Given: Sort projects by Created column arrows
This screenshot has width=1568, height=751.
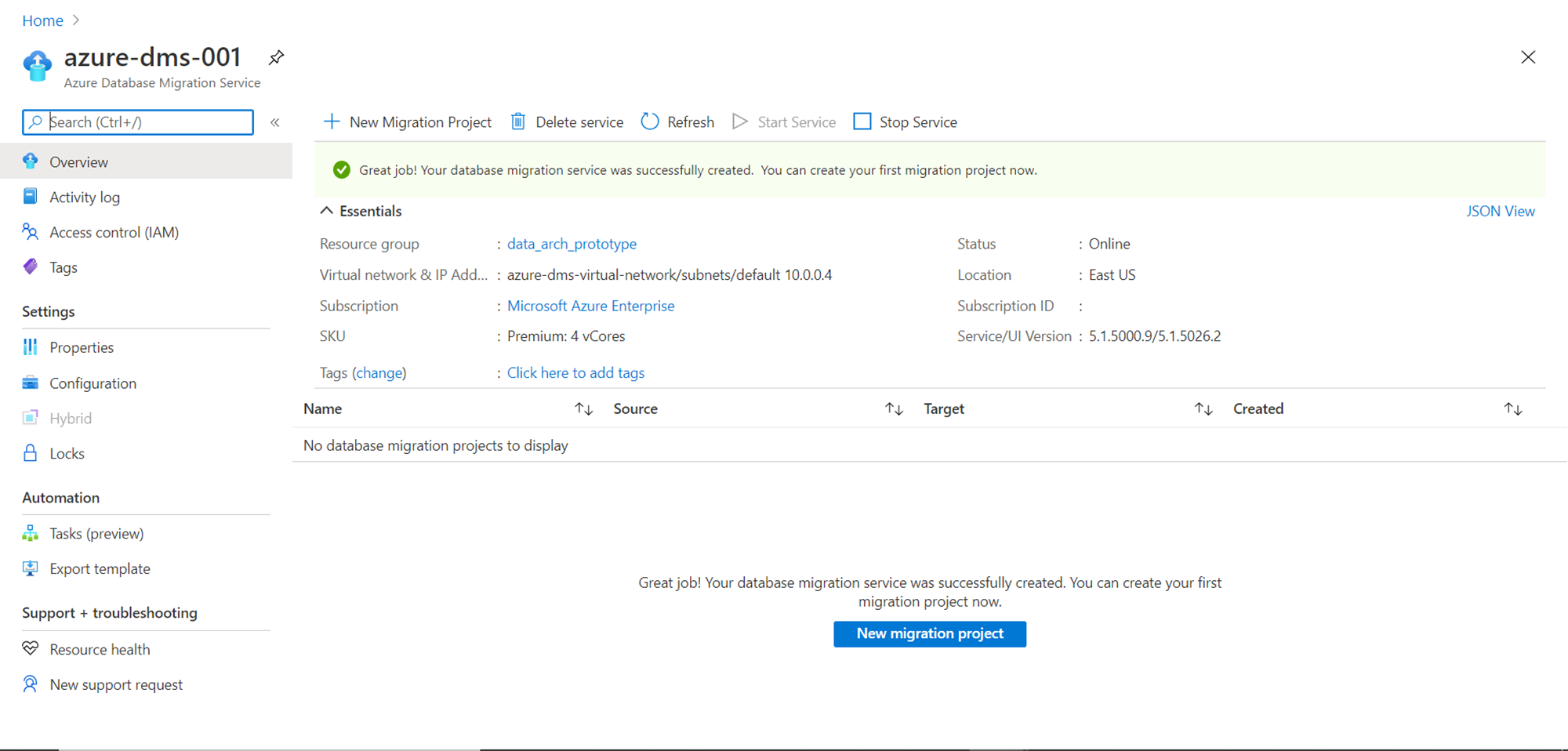Looking at the screenshot, I should (x=1513, y=408).
